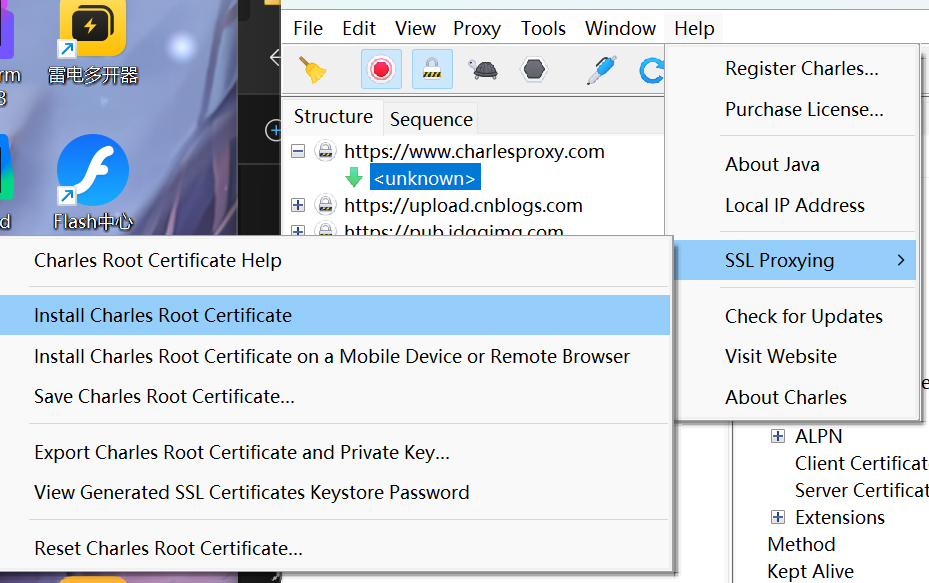Select https://upload.cnblogs.com host row
The image size is (929, 583).
463,205
